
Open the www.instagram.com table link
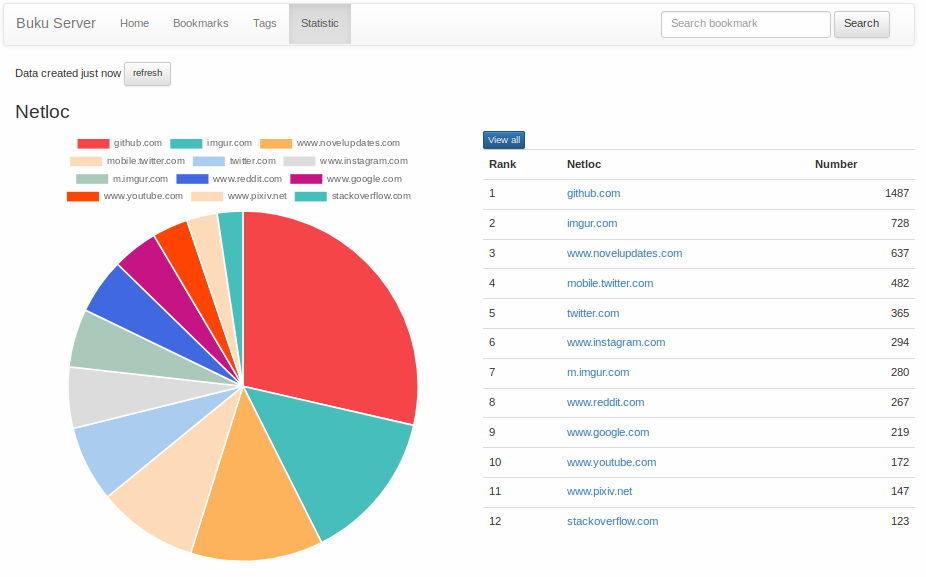pos(616,342)
